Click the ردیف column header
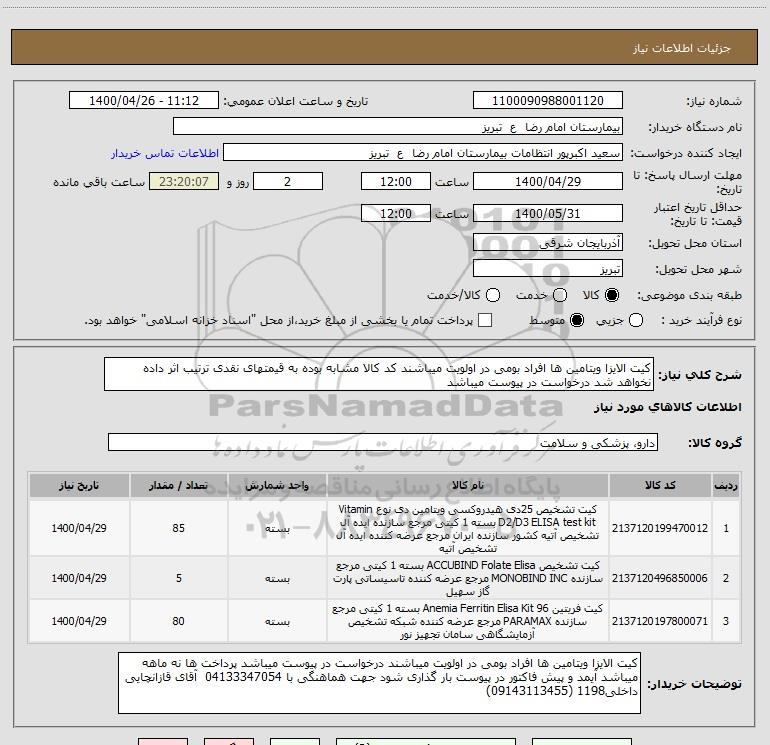 (x=726, y=485)
